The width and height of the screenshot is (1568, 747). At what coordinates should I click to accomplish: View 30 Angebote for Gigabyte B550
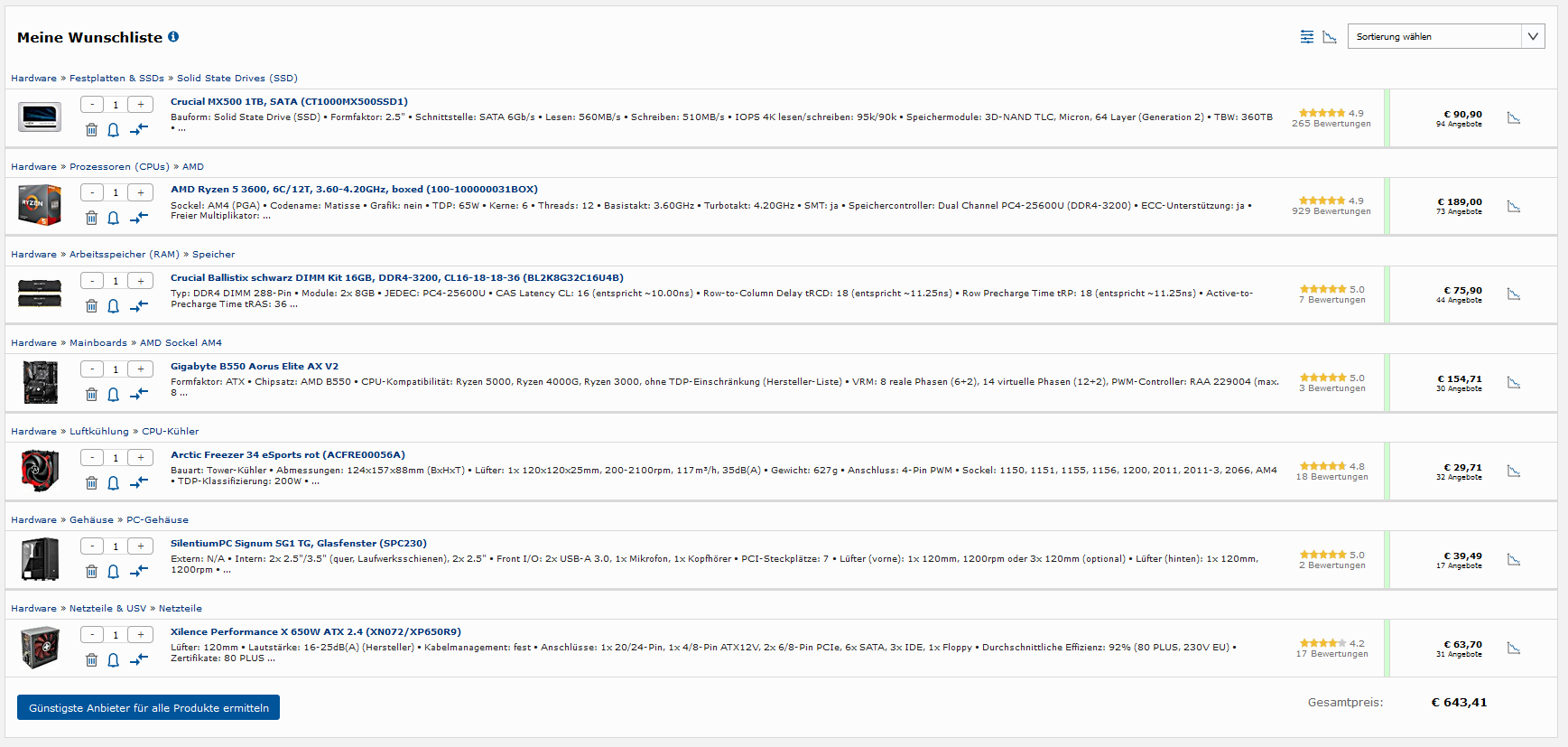pyautogui.click(x=1459, y=389)
